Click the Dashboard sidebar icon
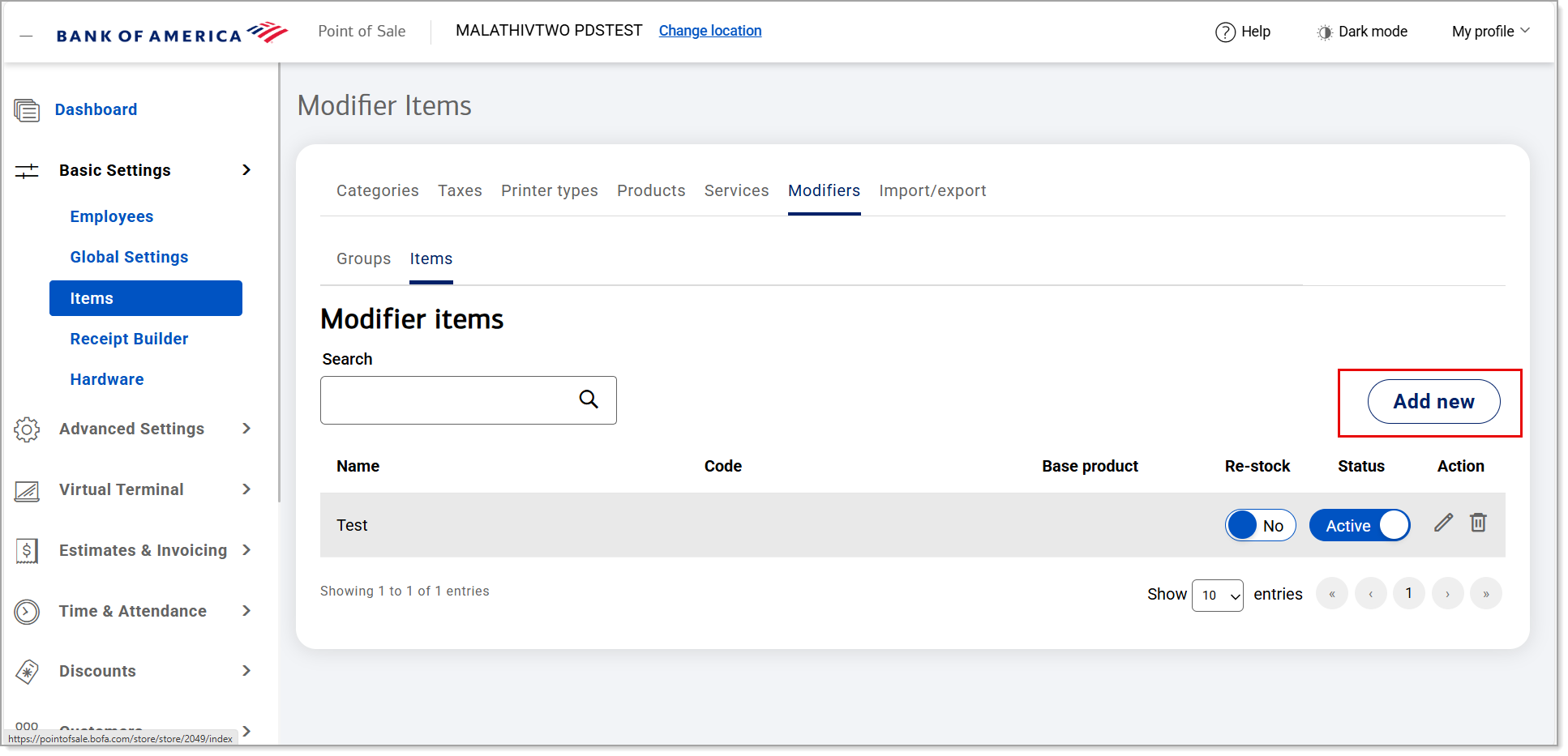1568x756 pixels. (27, 110)
